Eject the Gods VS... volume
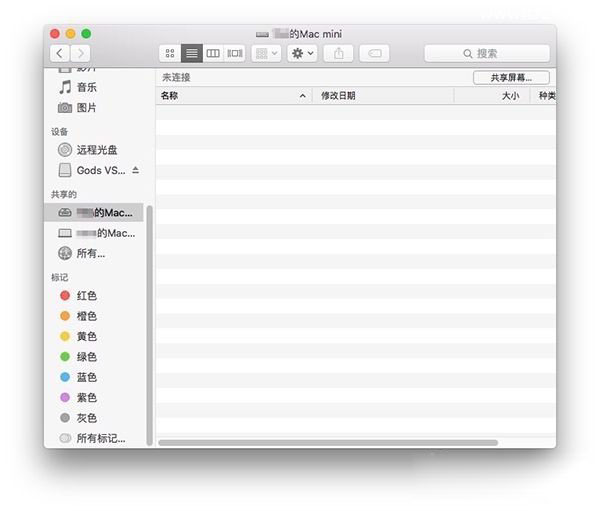This screenshot has width=600, height=511. [x=135, y=170]
